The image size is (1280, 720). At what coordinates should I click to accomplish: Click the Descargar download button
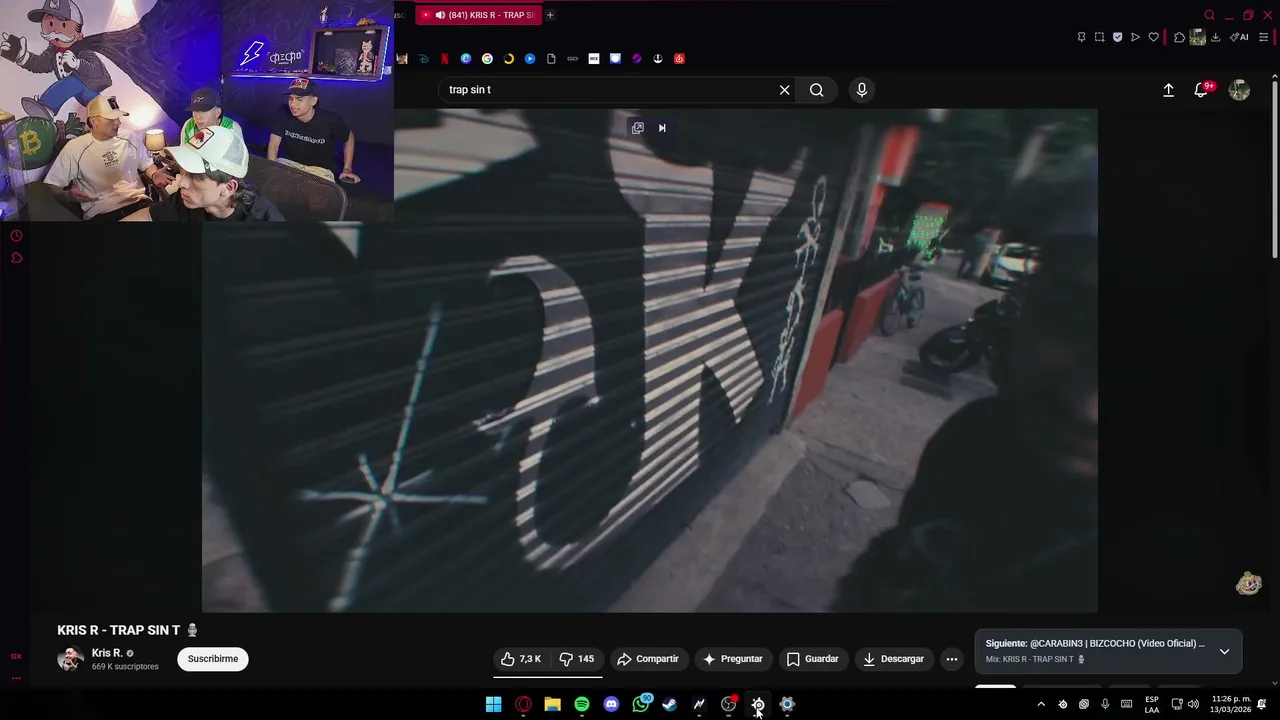(x=893, y=659)
